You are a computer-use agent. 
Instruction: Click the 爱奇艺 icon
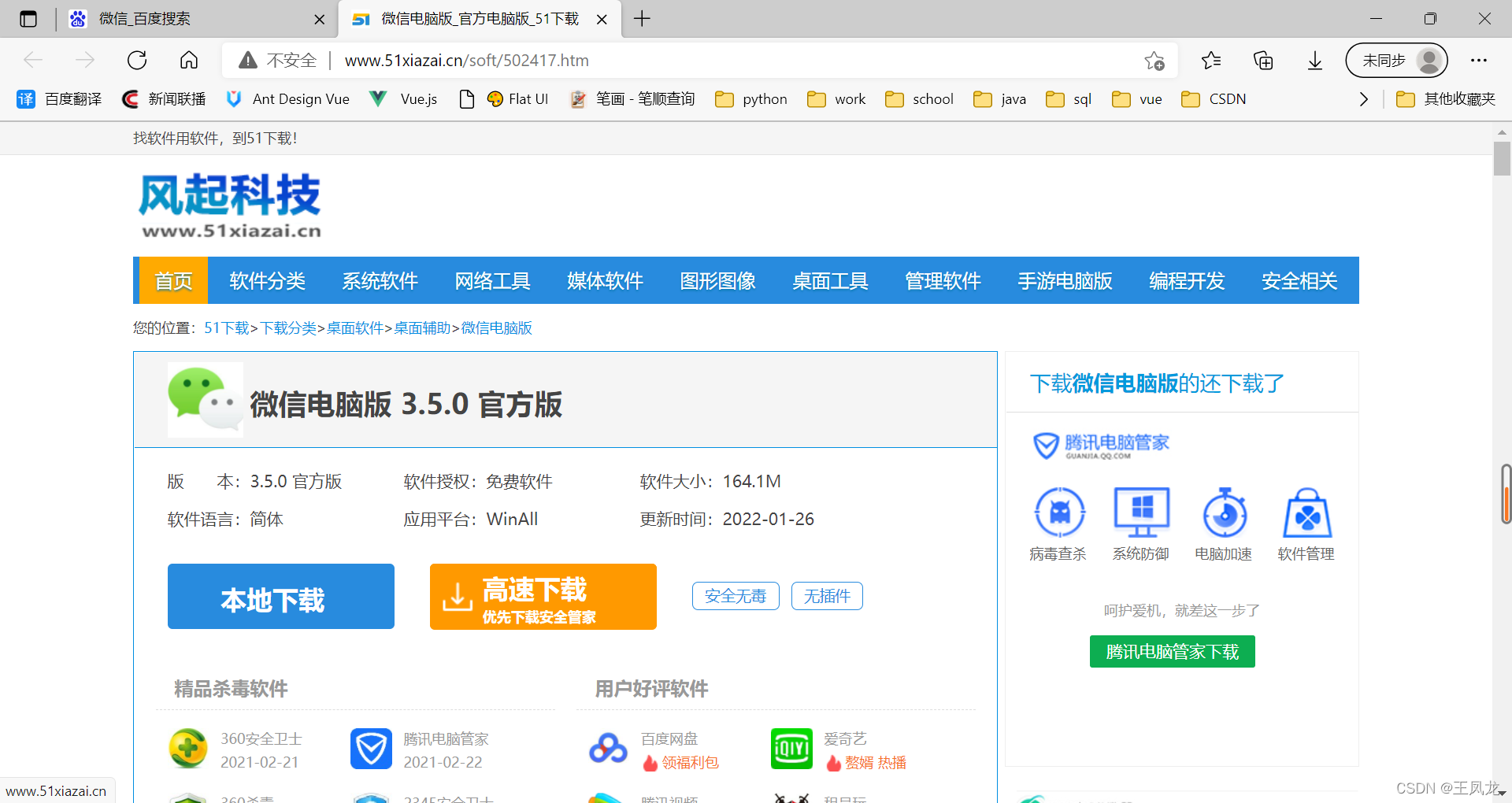[791, 749]
